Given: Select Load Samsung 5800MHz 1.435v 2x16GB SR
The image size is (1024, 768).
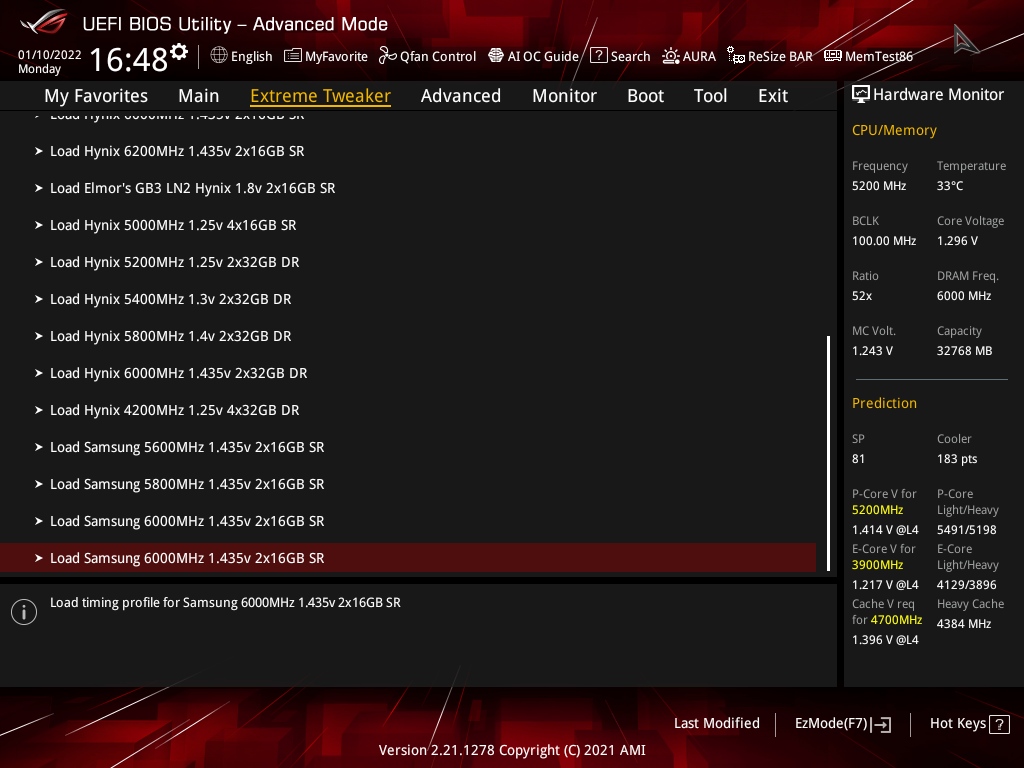Looking at the screenshot, I should (x=408, y=484).
